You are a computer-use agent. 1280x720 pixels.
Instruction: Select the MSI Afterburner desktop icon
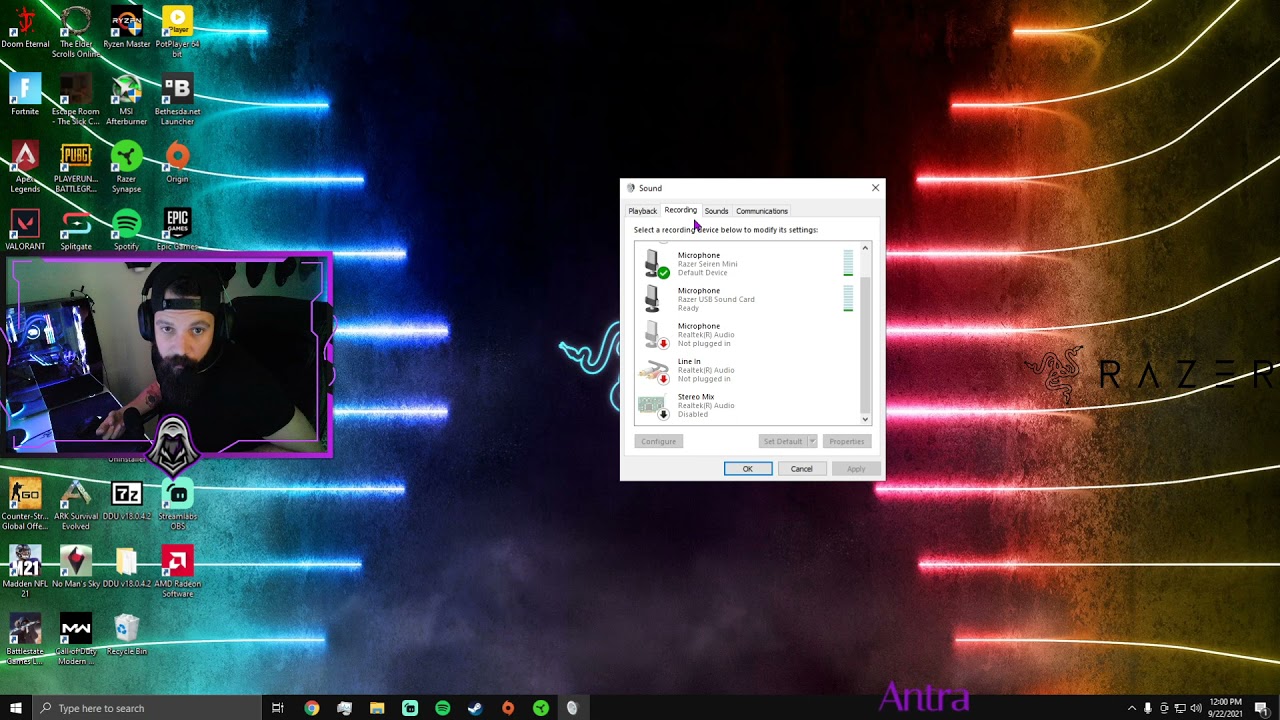tap(127, 100)
